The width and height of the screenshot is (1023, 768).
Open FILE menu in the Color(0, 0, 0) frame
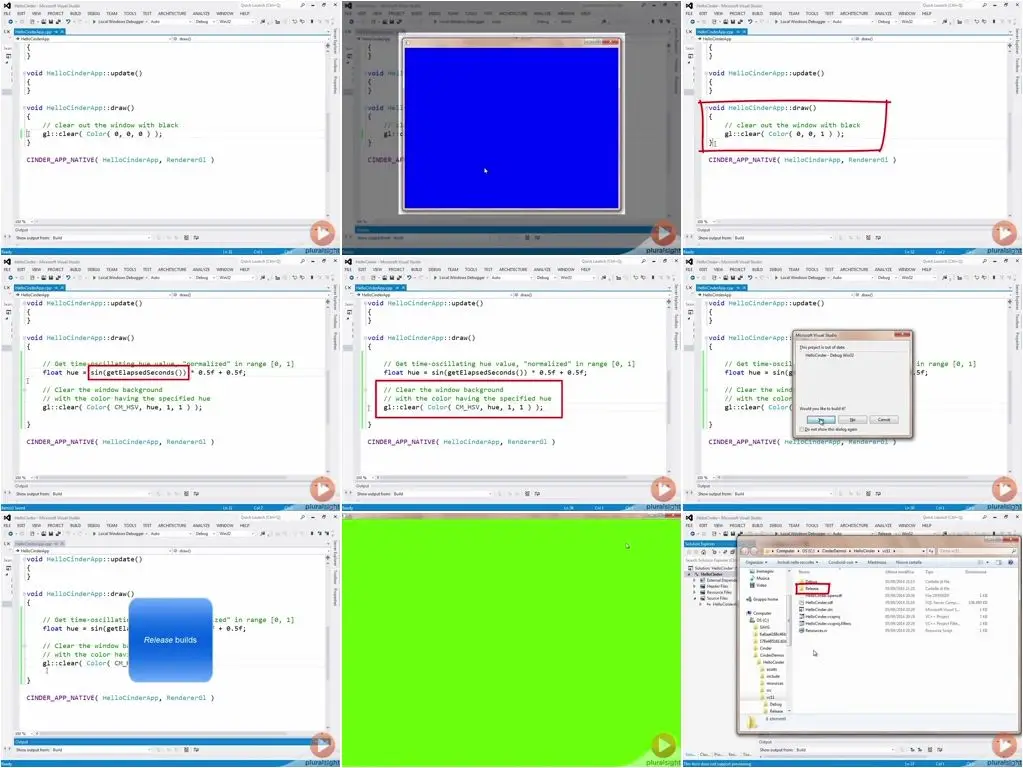coord(8,13)
